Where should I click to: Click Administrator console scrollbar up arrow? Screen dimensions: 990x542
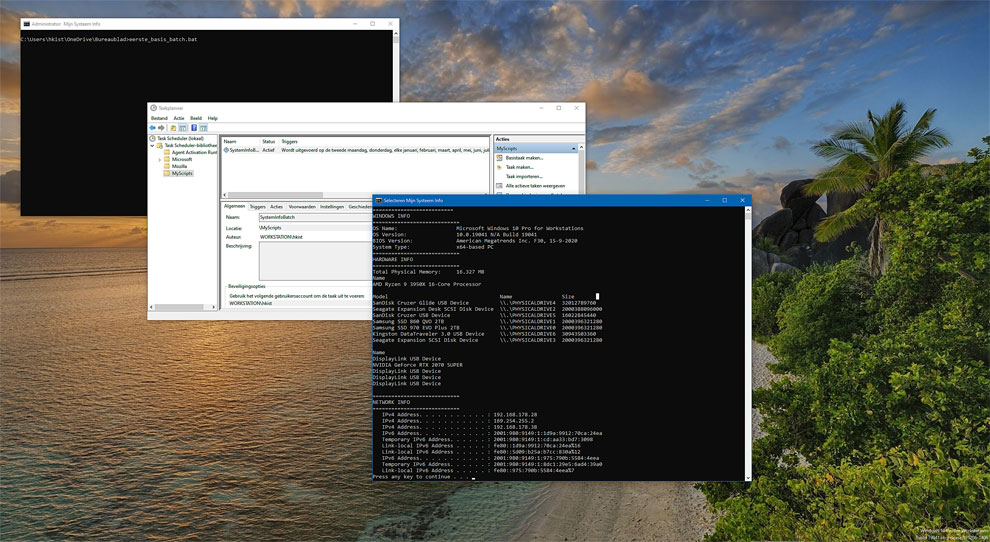click(396, 33)
